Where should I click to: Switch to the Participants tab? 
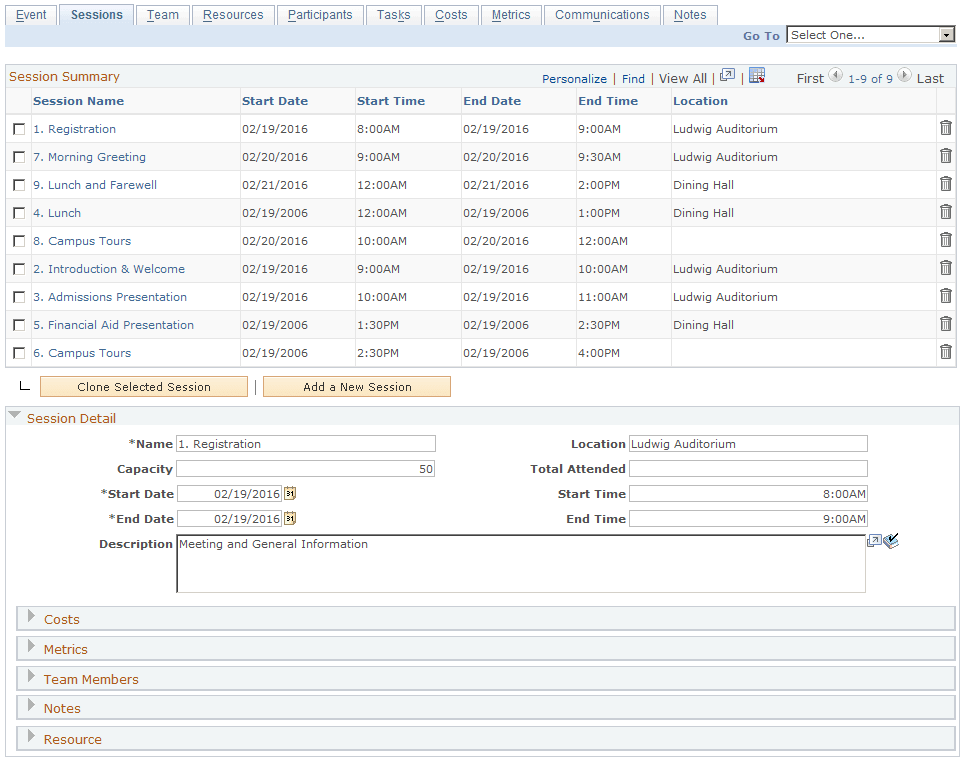[320, 14]
